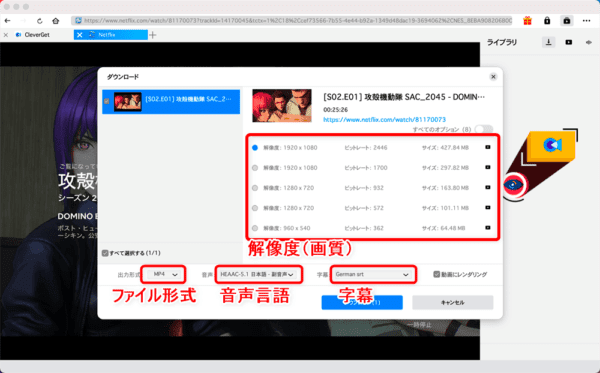Open the three-dot more menu
The height and width of the screenshot is (373, 600).
pyautogui.click(x=586, y=21)
